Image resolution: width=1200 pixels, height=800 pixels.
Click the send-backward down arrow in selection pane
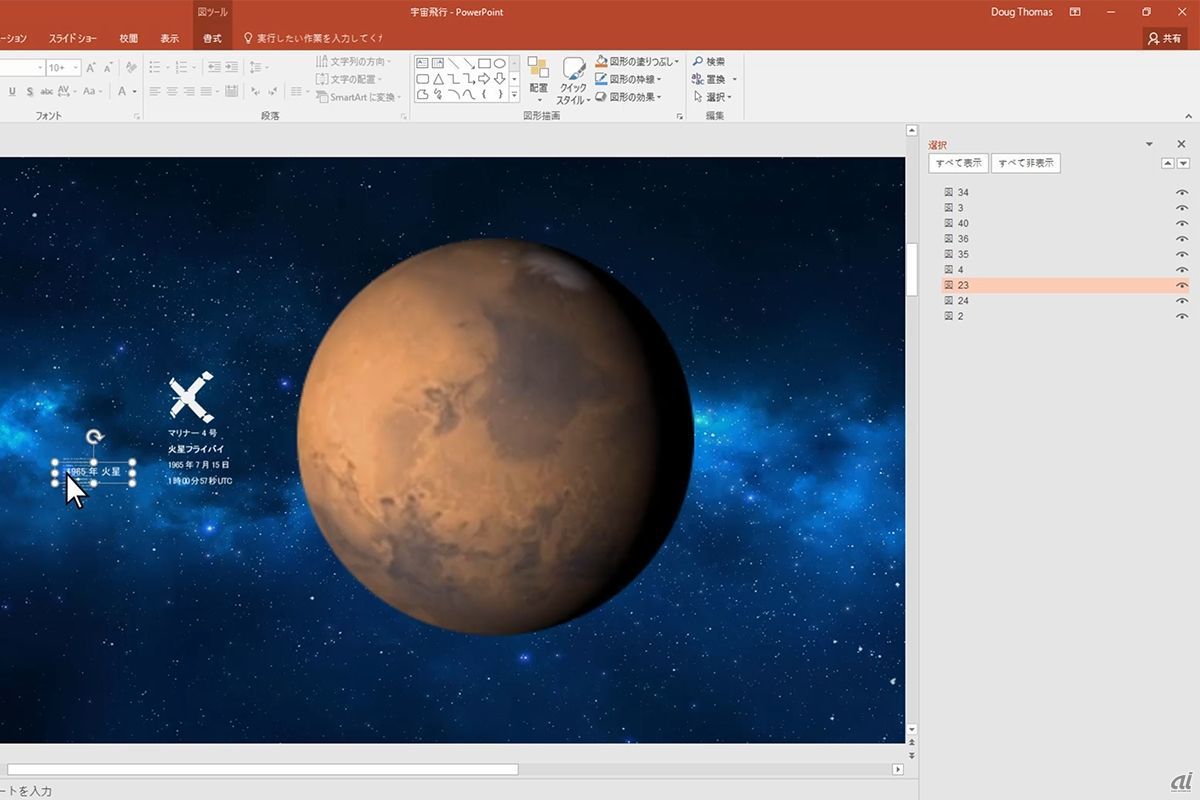[x=1183, y=163]
